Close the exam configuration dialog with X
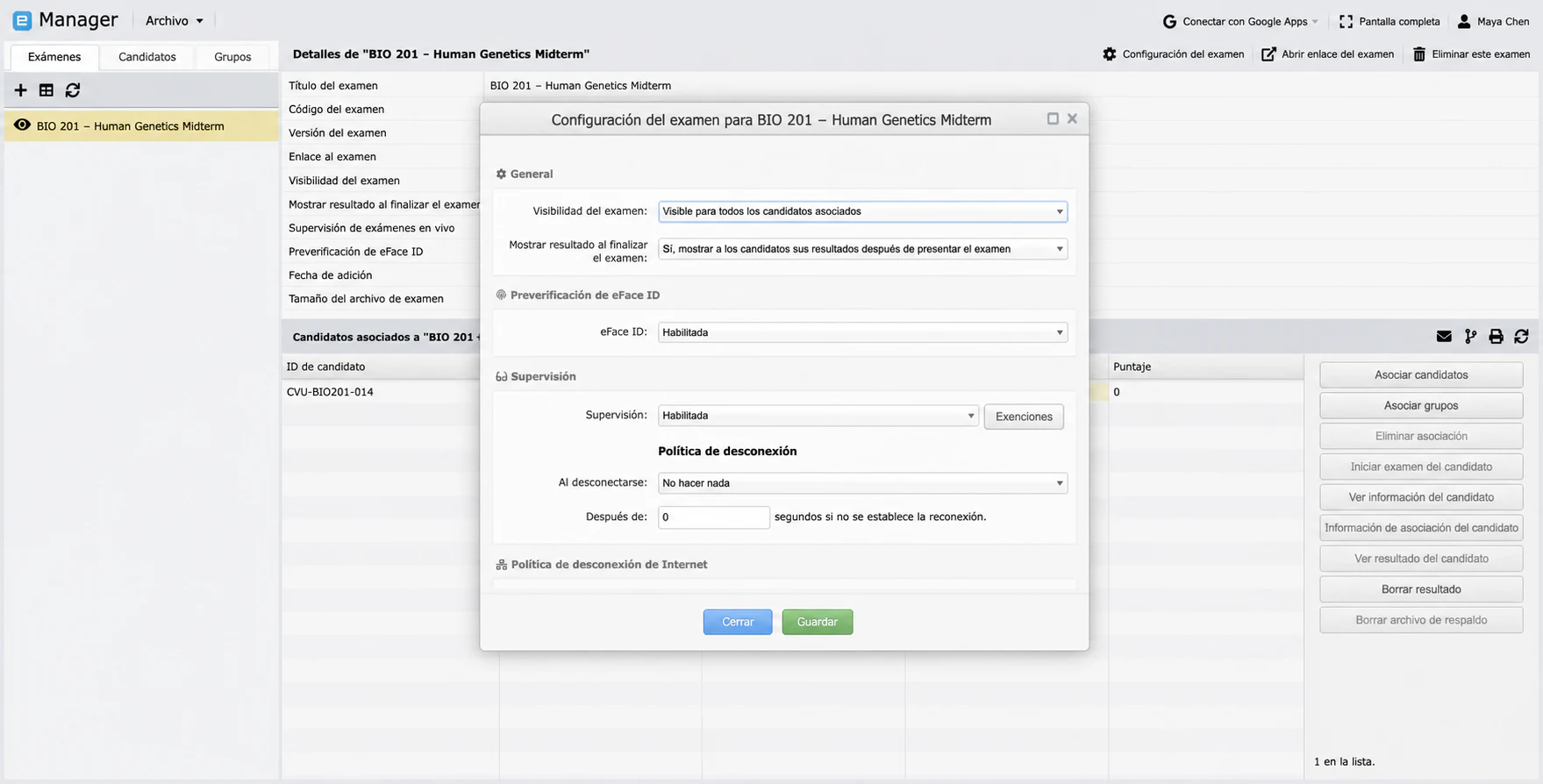 click(x=1072, y=118)
